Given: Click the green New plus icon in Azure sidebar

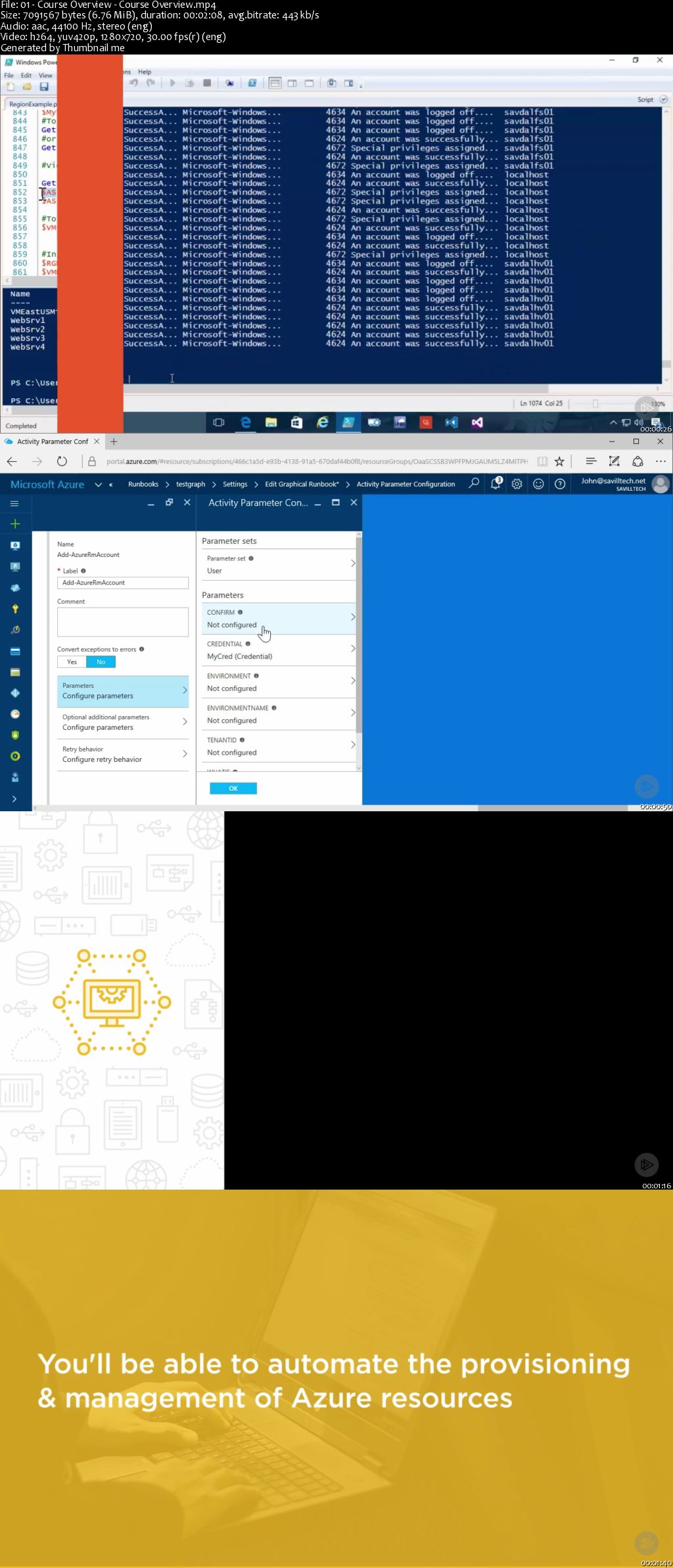Looking at the screenshot, I should point(15,524).
